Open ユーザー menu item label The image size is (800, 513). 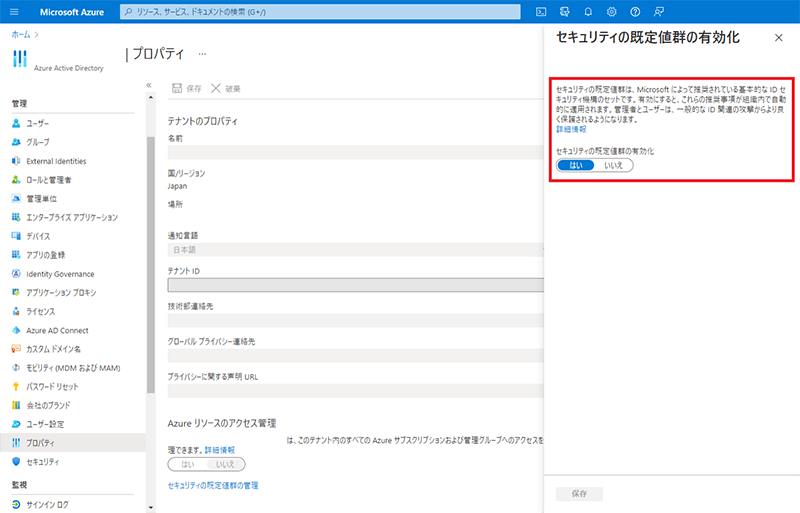(x=38, y=123)
